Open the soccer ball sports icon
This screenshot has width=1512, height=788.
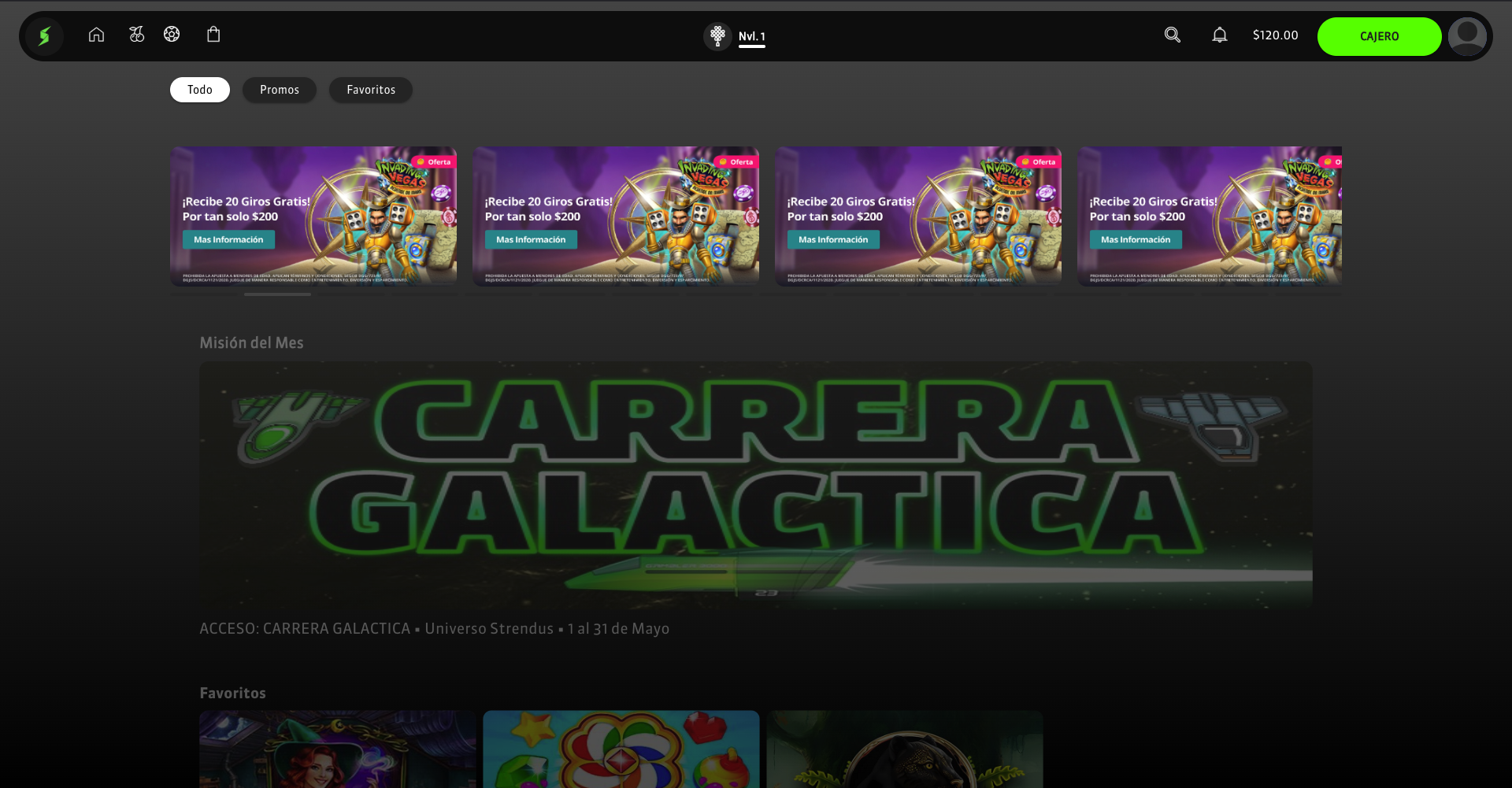point(172,35)
